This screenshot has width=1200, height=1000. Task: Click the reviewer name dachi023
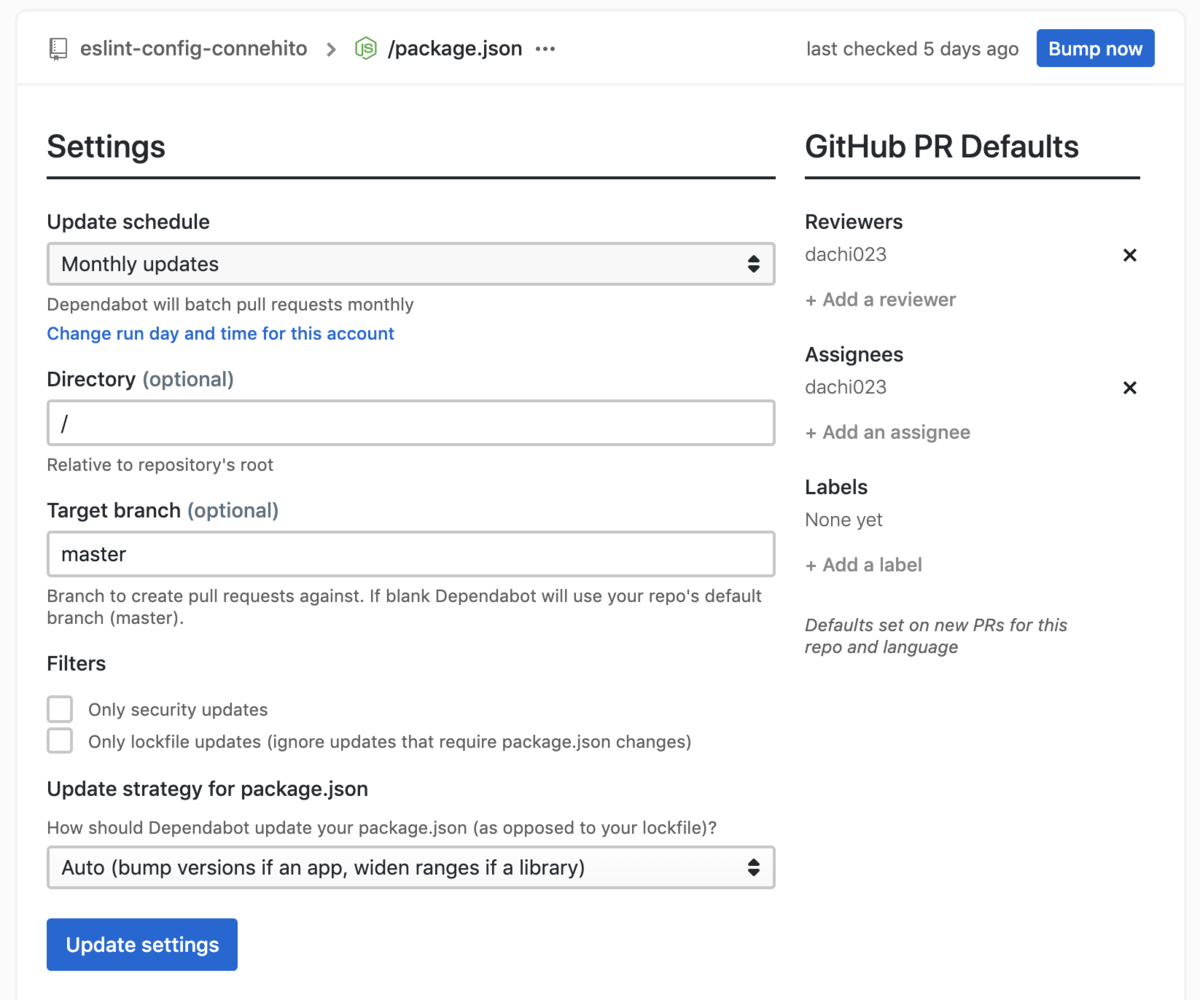click(846, 255)
